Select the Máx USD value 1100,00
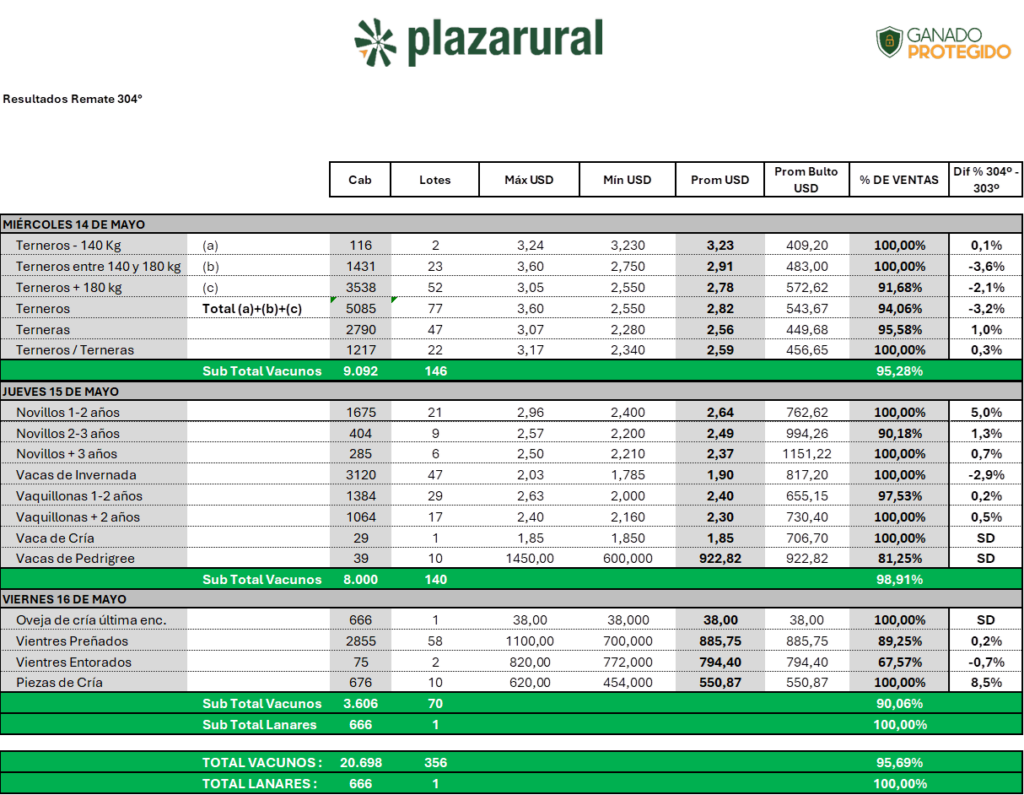 tap(529, 641)
